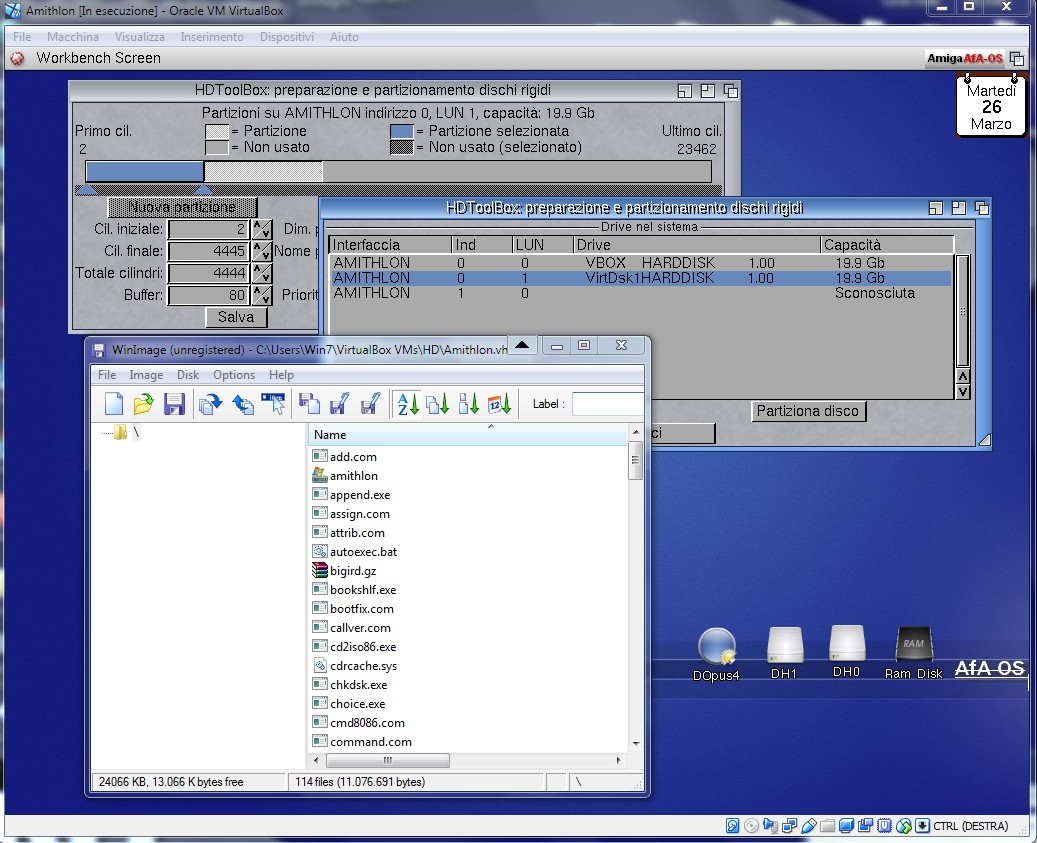
Task: Expand the root folder in WinImage tree
Action: (x=120, y=432)
